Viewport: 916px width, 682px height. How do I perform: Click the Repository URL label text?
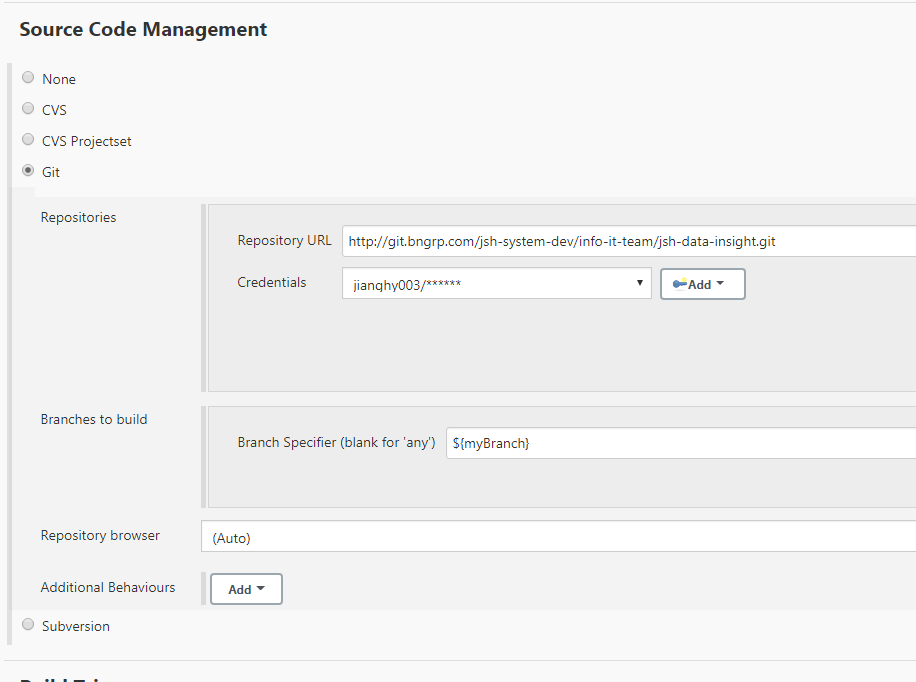(x=284, y=240)
